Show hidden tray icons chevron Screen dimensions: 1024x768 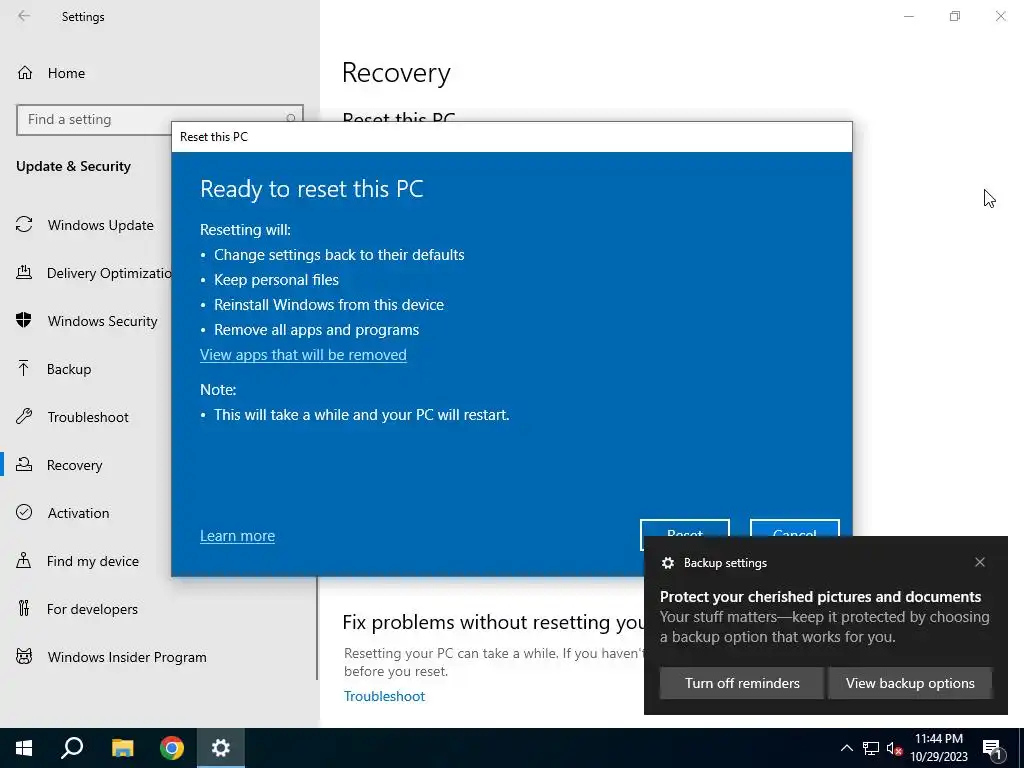point(846,748)
